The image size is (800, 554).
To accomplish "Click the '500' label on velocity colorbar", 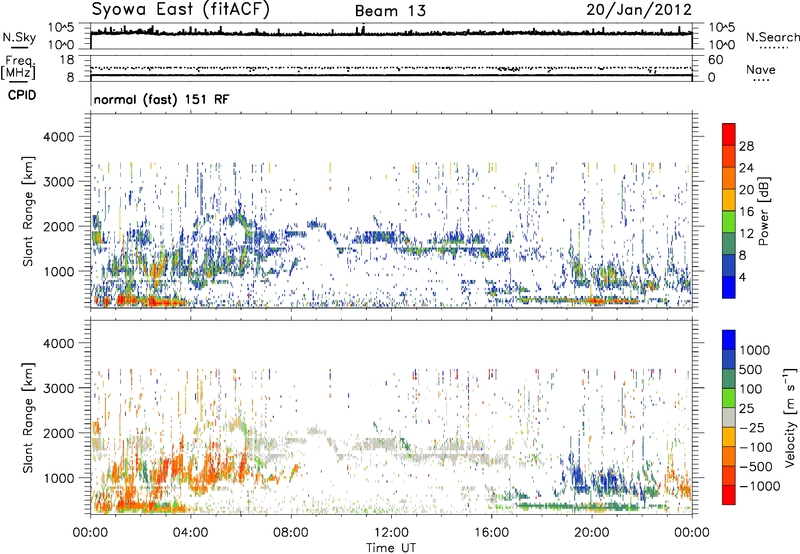I will [x=750, y=370].
